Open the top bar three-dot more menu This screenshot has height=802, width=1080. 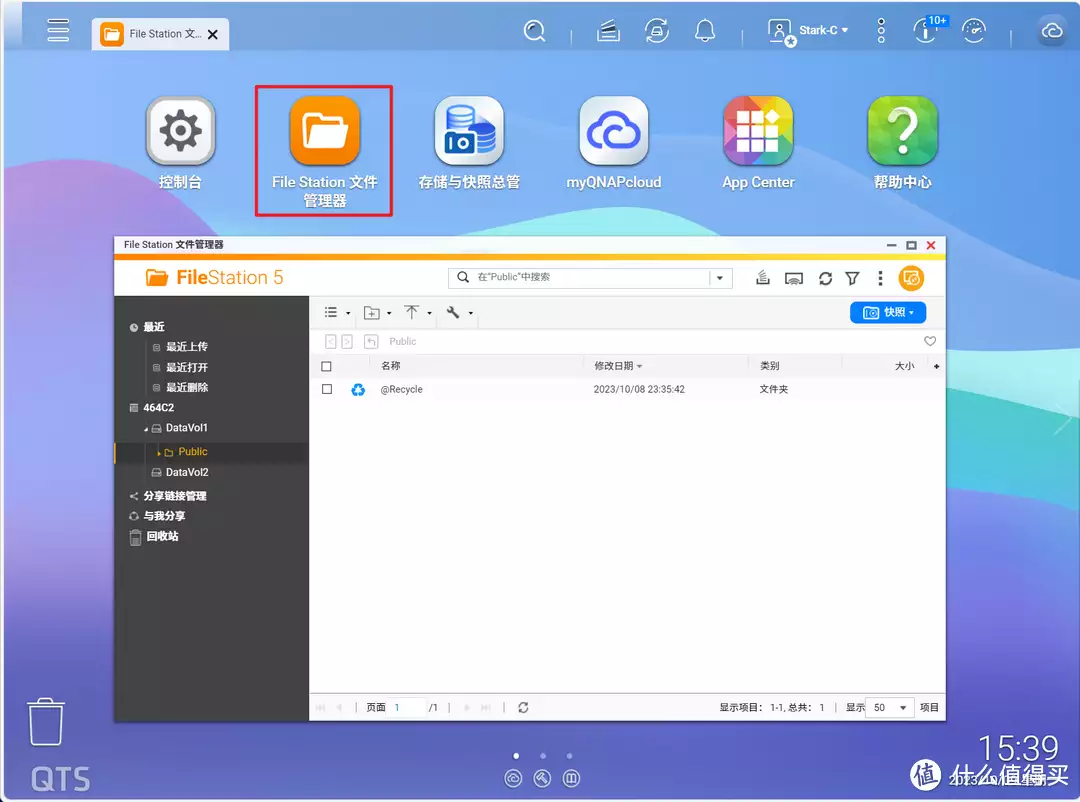coord(881,31)
